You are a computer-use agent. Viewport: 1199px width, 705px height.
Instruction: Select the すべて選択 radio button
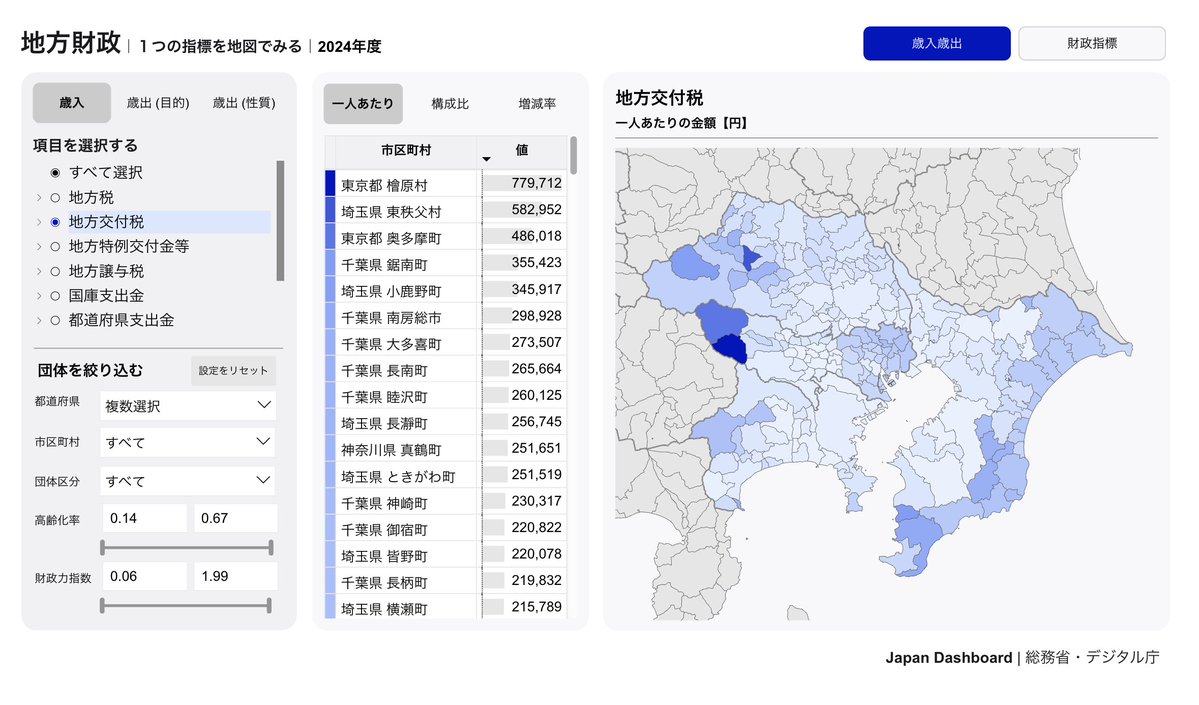[55, 173]
